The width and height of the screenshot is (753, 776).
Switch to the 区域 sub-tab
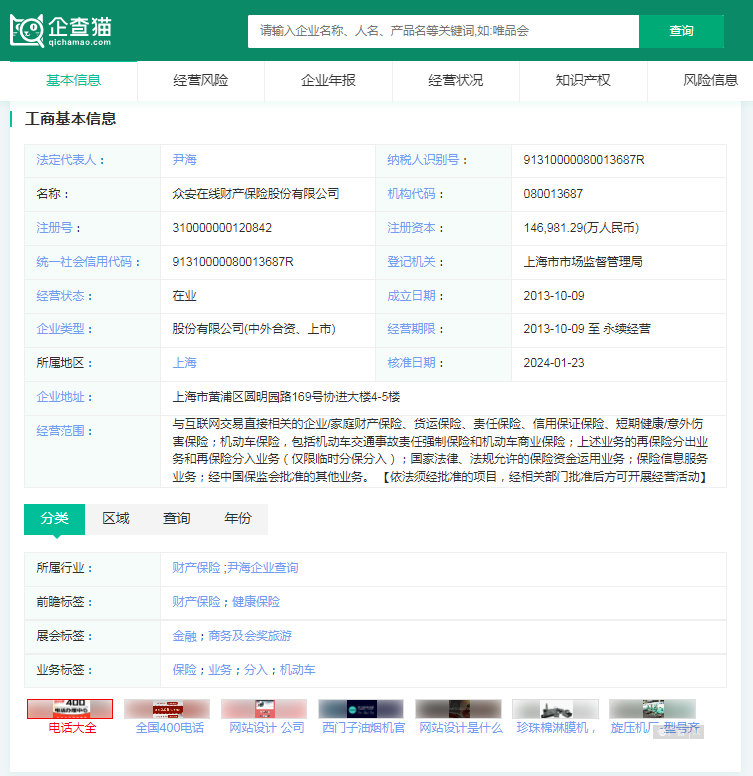click(x=116, y=519)
